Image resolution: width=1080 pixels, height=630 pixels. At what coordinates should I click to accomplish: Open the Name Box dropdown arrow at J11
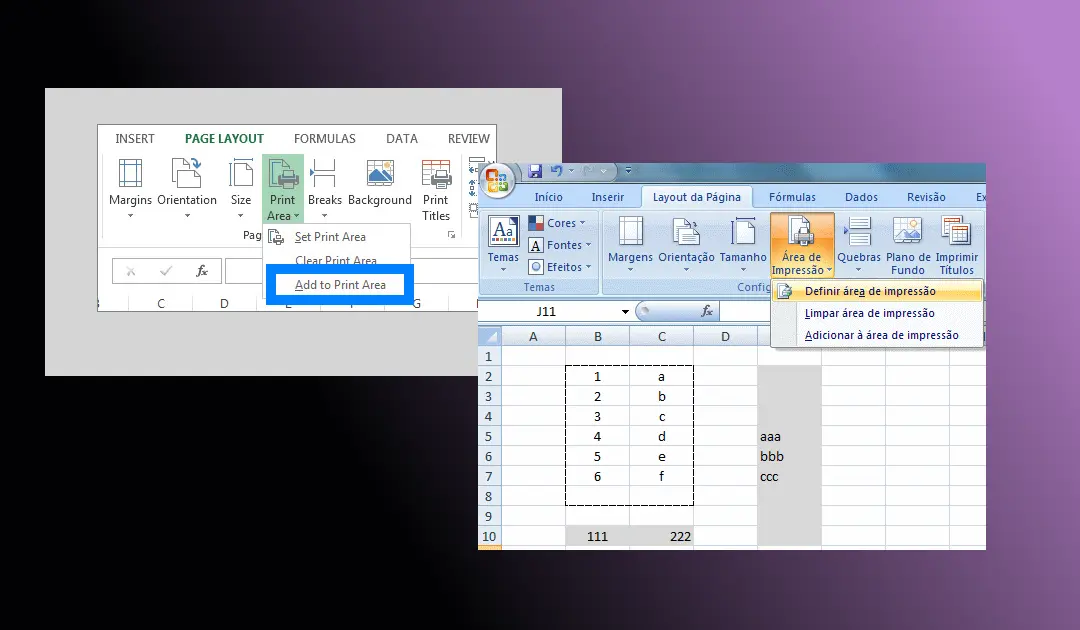click(625, 312)
